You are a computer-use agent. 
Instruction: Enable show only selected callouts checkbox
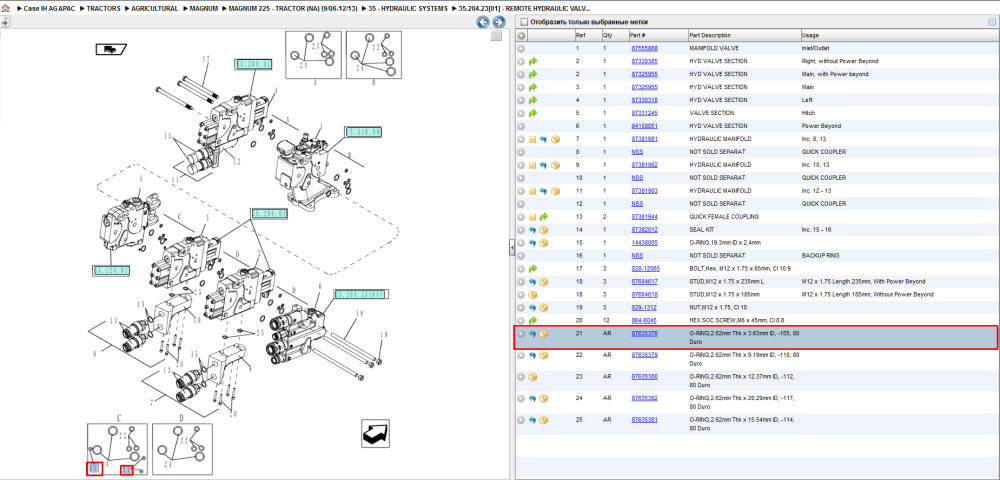click(x=524, y=22)
